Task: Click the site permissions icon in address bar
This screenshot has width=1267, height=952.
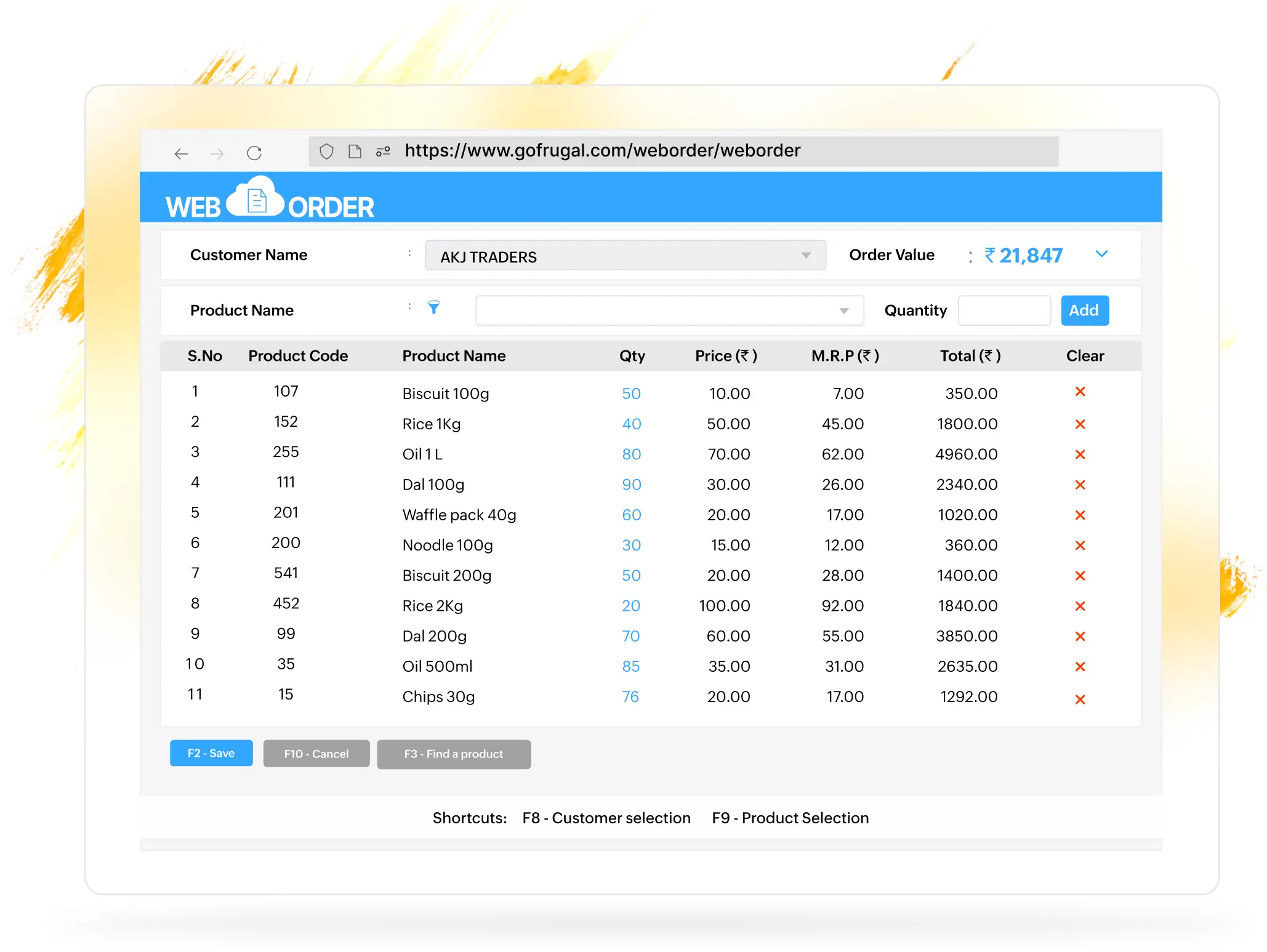Action: (383, 151)
